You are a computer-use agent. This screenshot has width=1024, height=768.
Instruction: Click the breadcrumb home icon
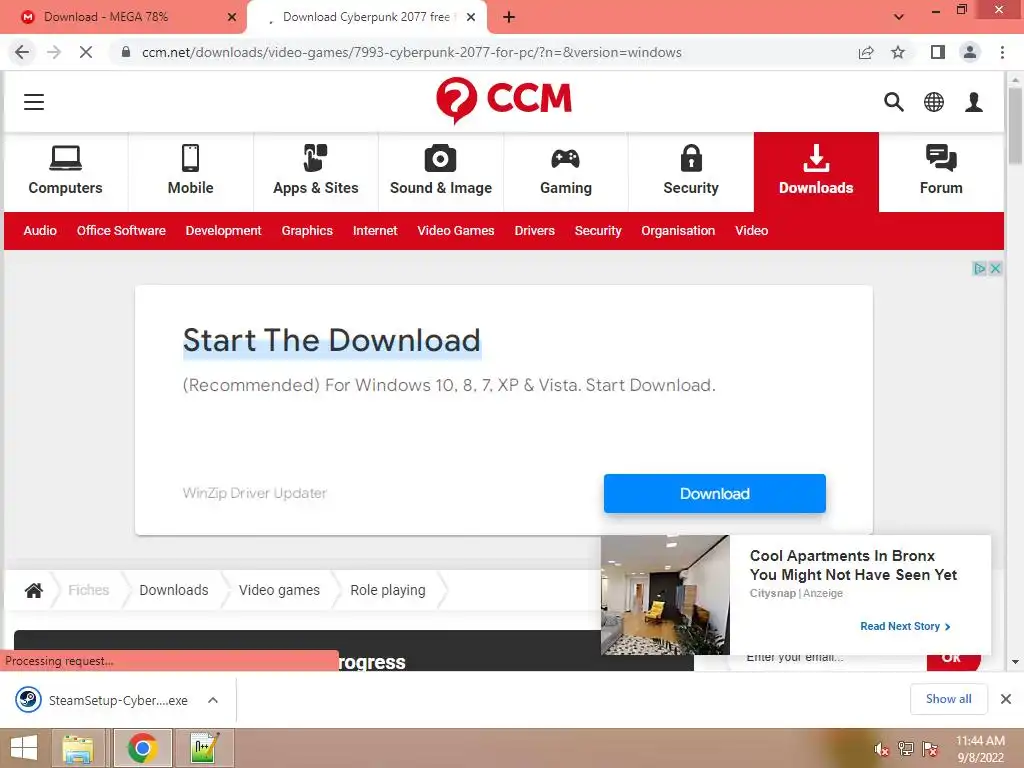(34, 590)
